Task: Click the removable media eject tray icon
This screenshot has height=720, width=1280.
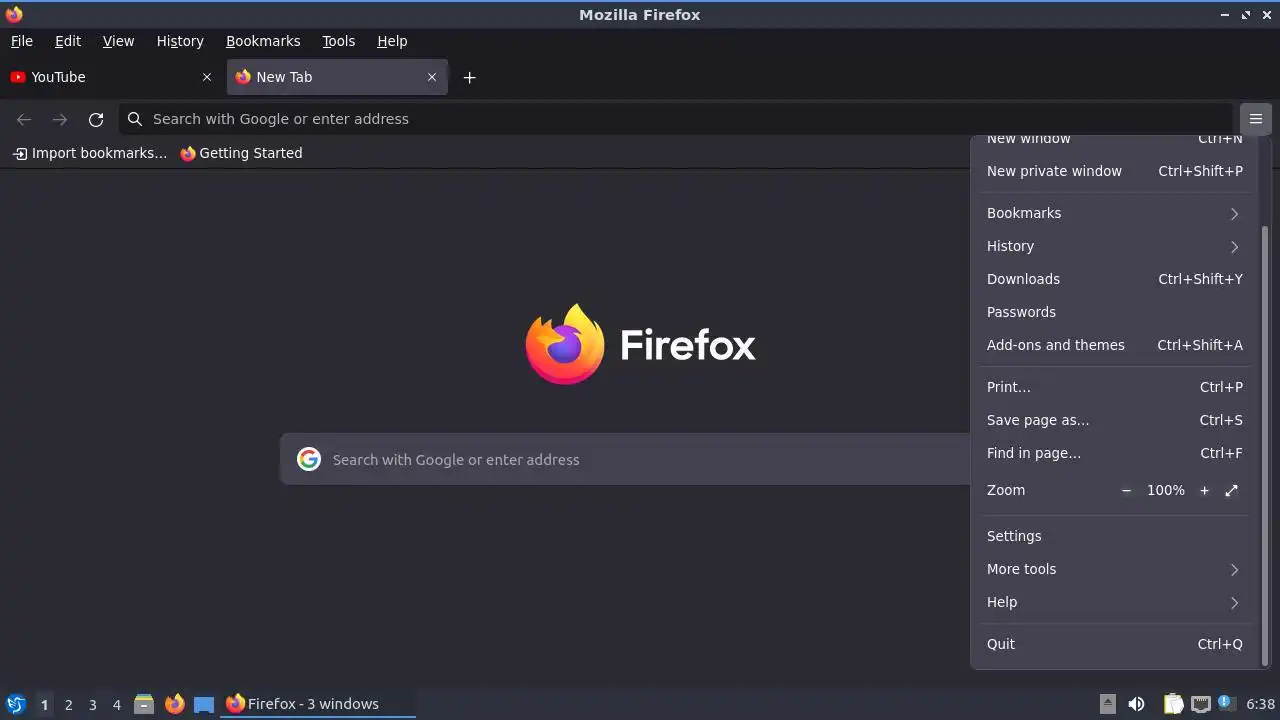Action: point(1108,704)
